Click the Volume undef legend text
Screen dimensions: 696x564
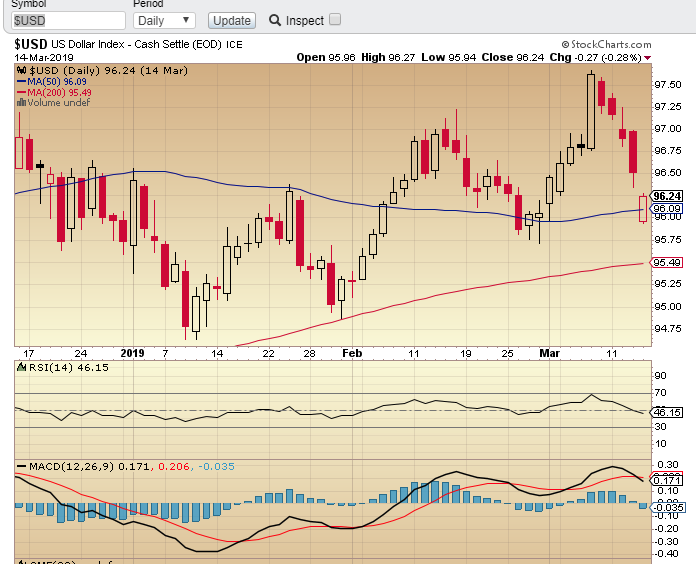point(59,103)
